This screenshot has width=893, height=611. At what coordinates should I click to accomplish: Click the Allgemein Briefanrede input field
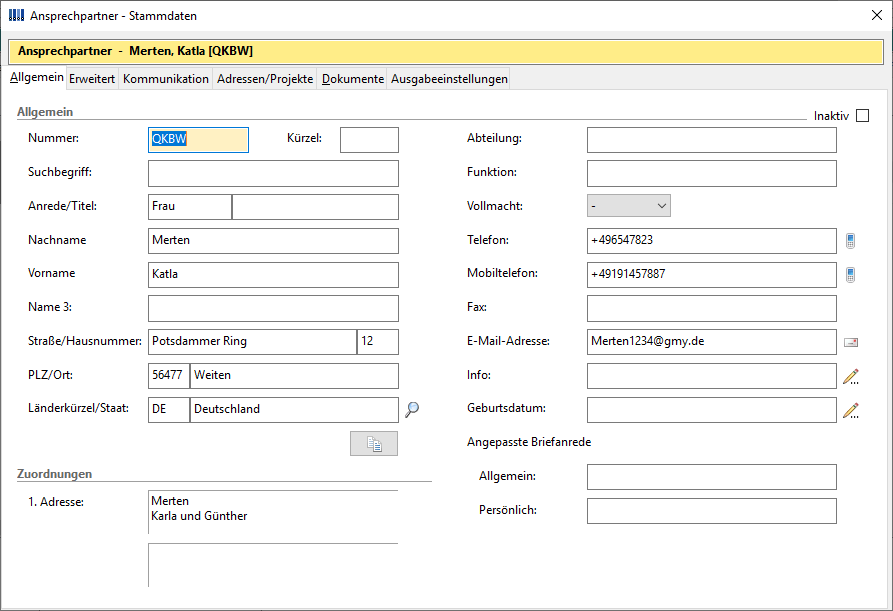712,477
